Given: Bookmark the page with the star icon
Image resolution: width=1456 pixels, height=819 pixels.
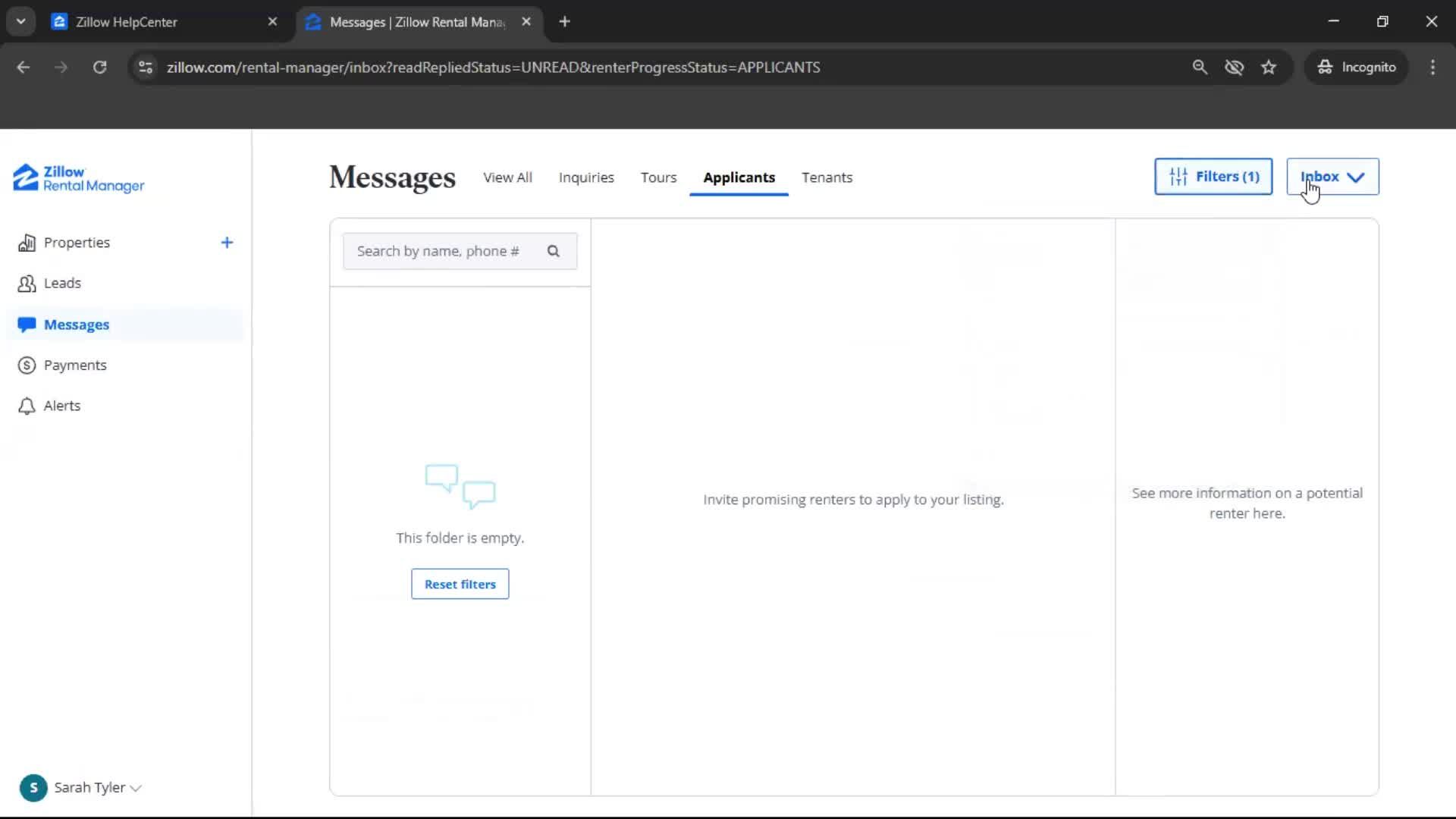Looking at the screenshot, I should tap(1269, 67).
